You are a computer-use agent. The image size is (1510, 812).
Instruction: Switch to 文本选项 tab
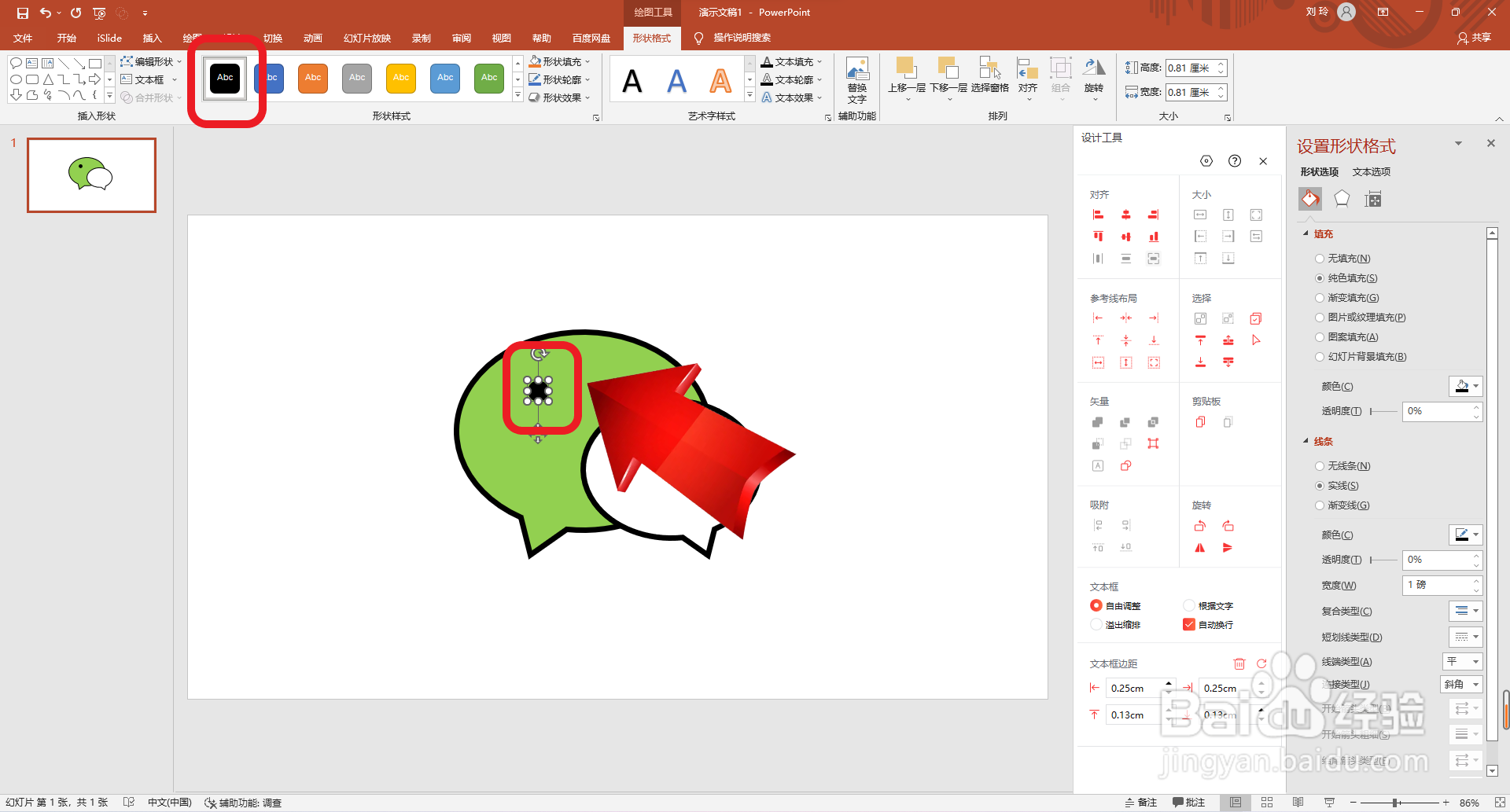coord(1372,171)
